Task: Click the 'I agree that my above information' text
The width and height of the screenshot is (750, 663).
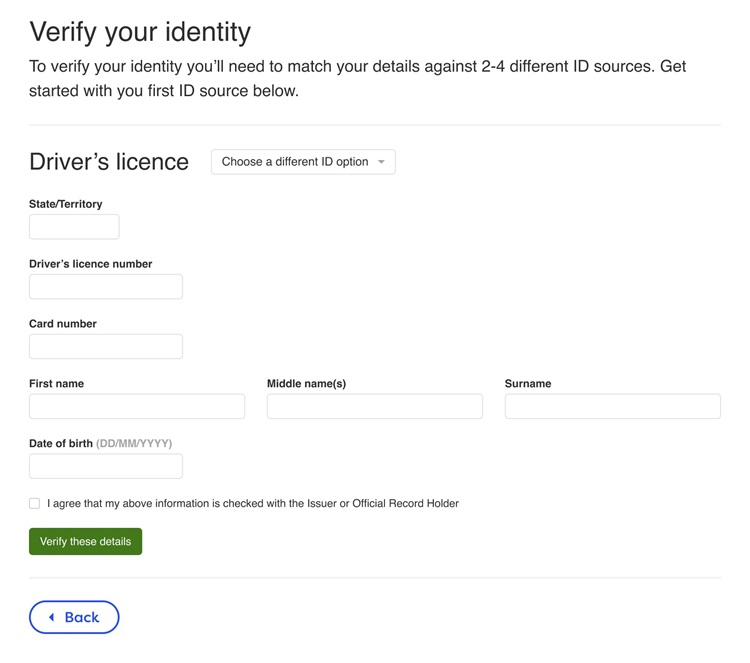Action: (252, 504)
